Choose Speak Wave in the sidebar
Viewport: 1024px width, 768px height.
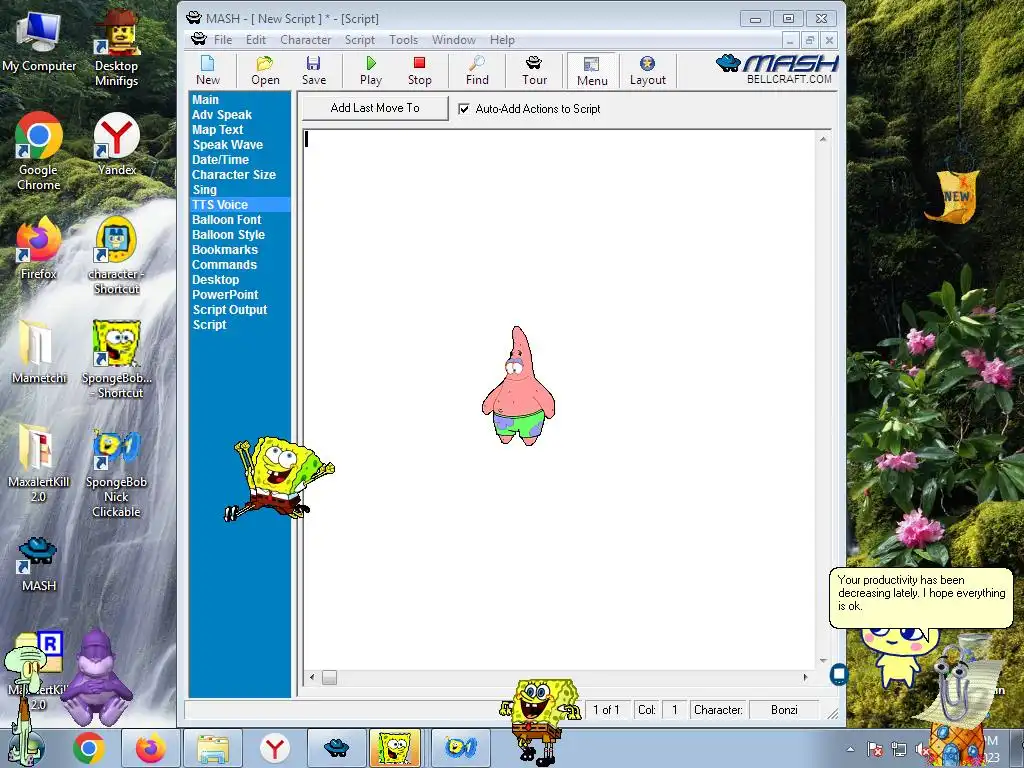pos(227,145)
